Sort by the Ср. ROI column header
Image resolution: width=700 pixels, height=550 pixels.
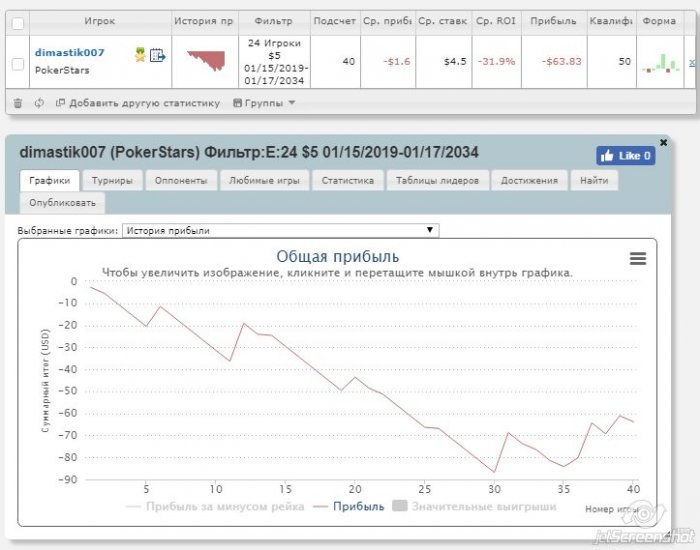(x=496, y=21)
